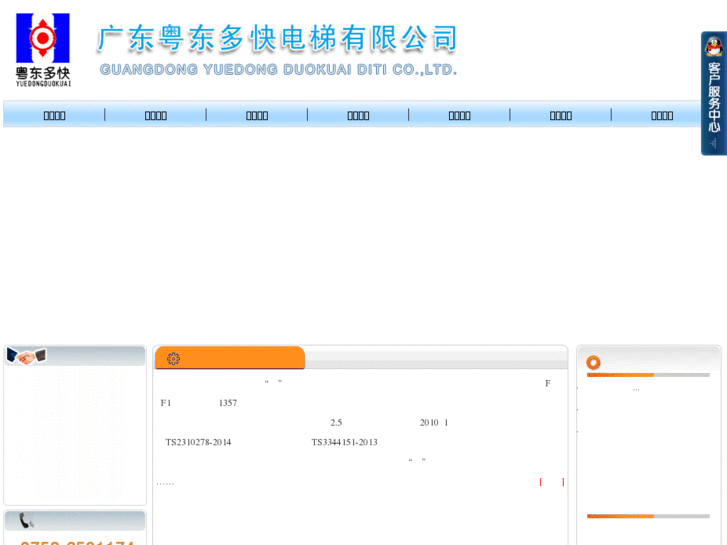
Task: Open the first navigation bar item
Action: 54,115
